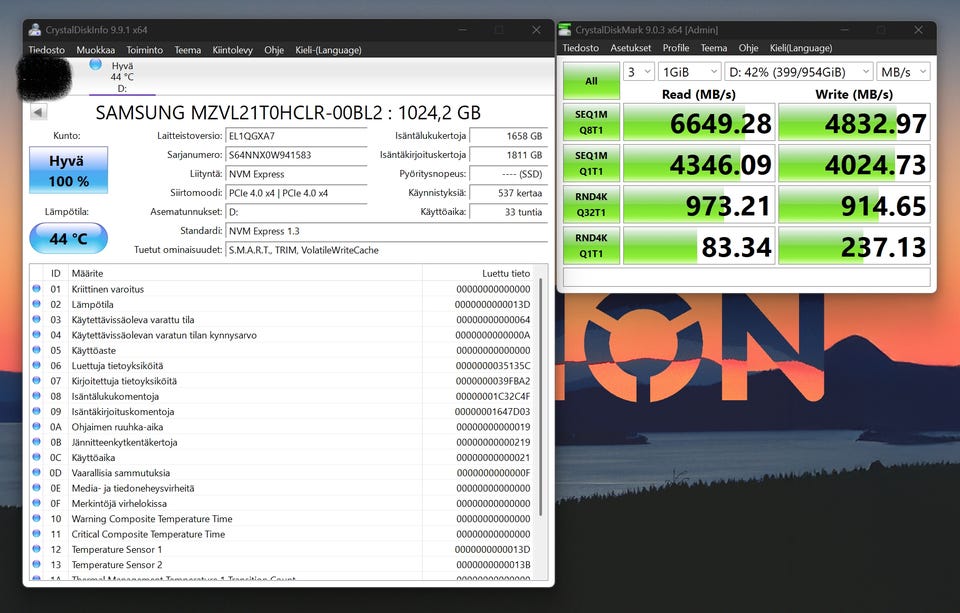Run the RND4K Q32T1 benchmark

tap(591, 205)
